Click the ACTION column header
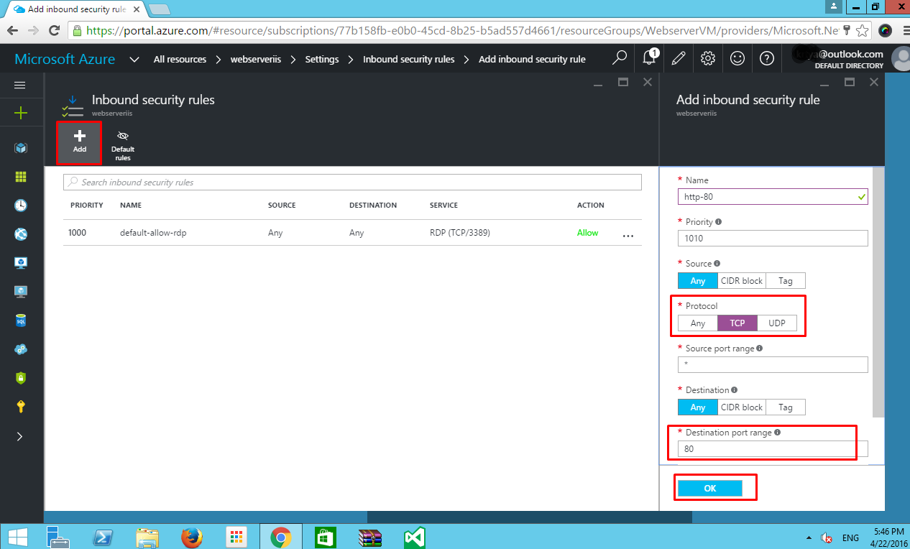910x549 pixels. click(590, 205)
